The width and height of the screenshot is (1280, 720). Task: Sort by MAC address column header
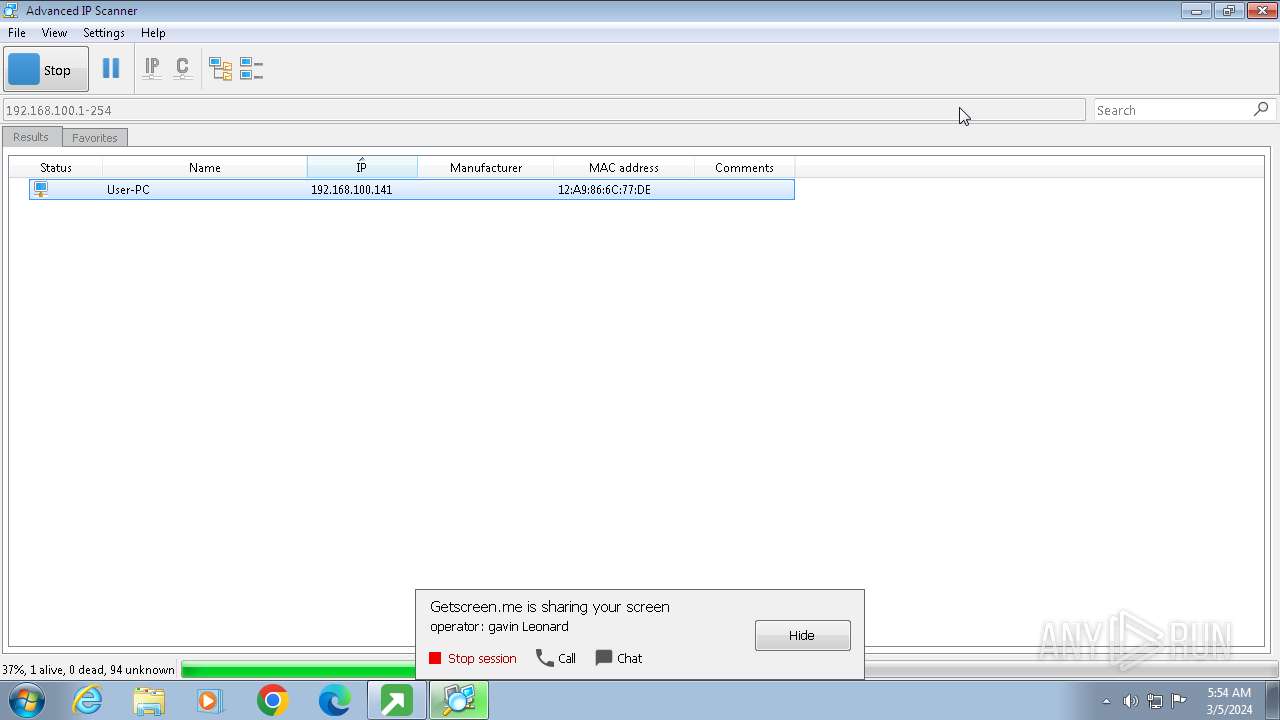624,167
